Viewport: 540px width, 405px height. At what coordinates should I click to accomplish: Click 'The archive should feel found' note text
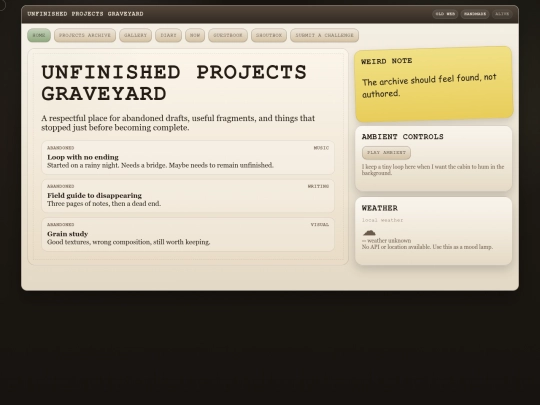(429, 85)
